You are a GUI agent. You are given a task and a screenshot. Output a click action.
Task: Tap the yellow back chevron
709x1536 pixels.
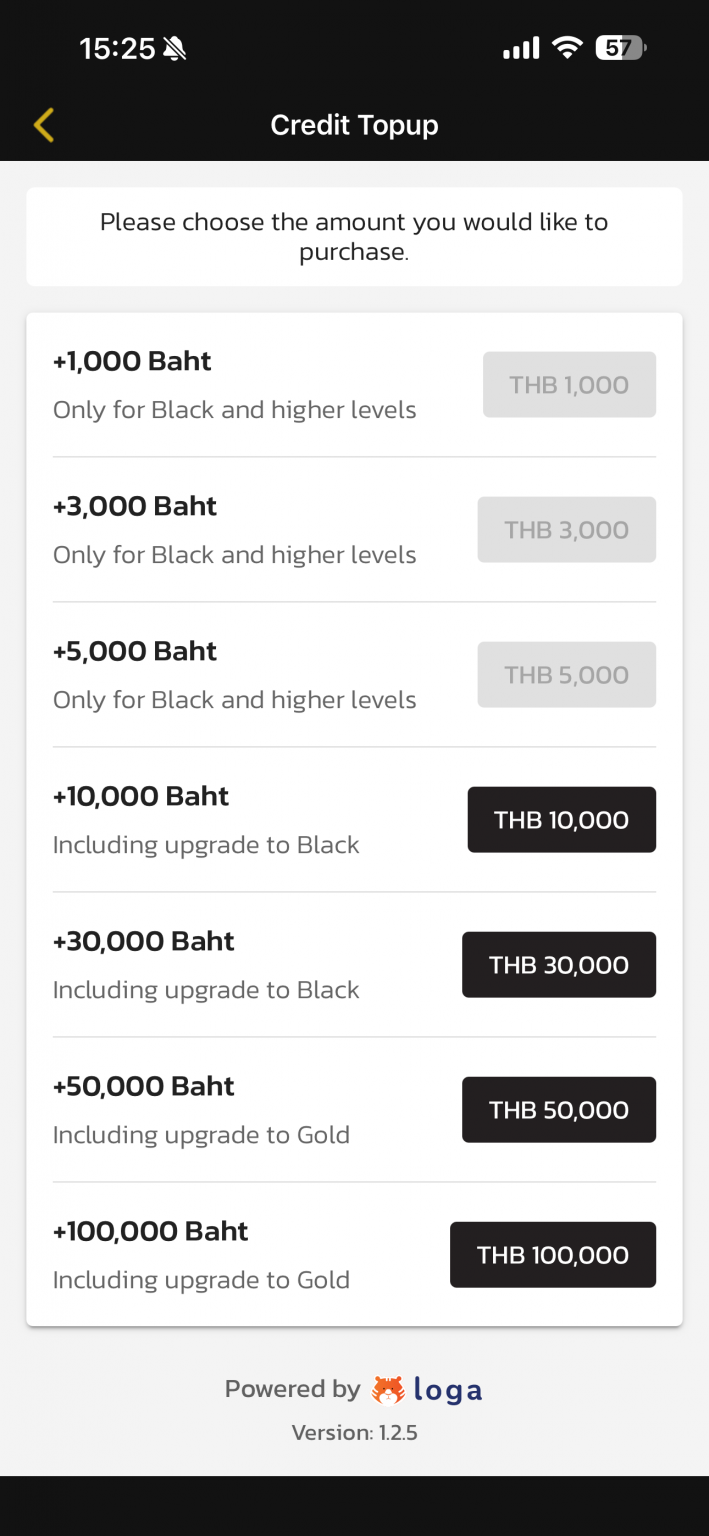click(x=43, y=124)
